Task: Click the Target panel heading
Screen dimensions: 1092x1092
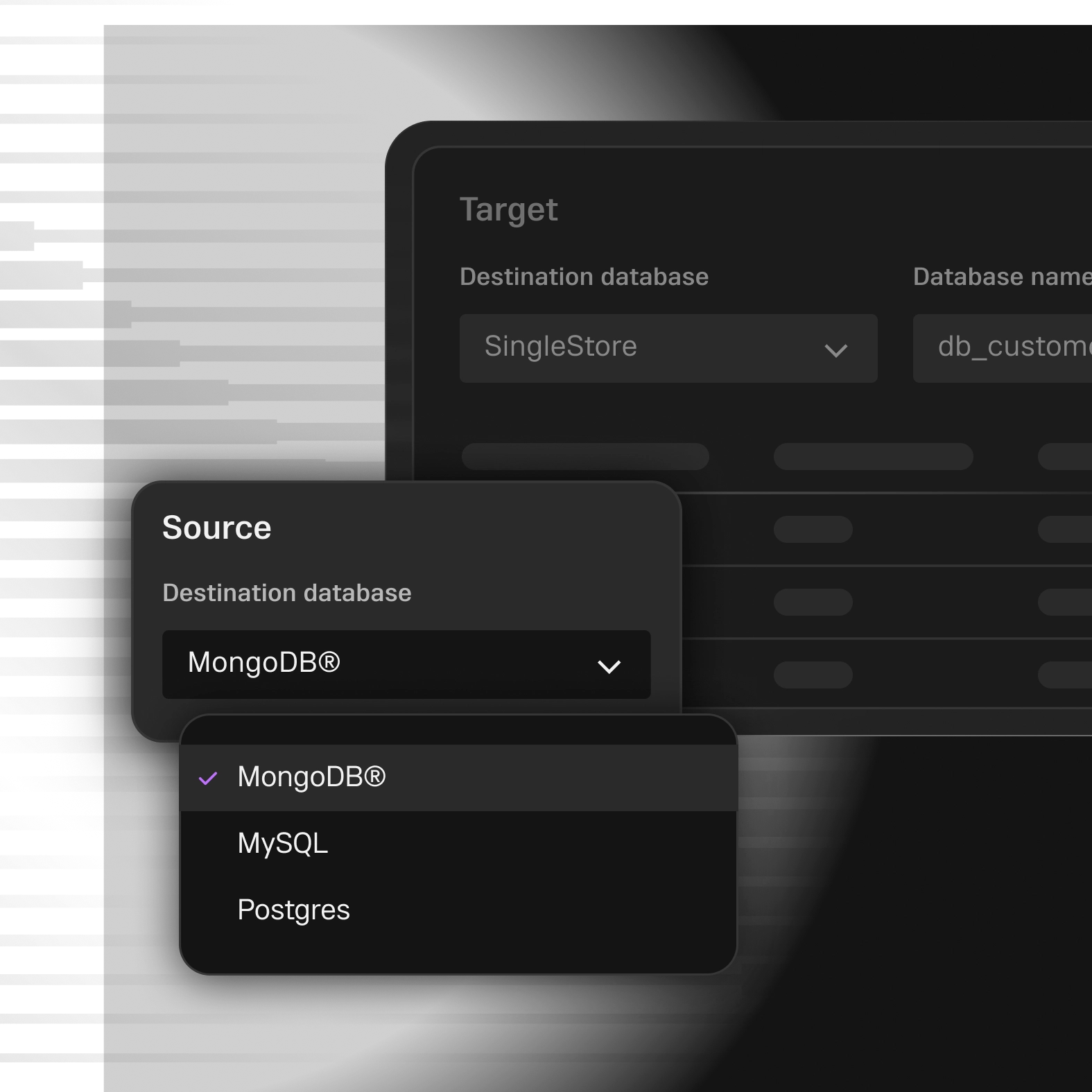Action: (509, 210)
